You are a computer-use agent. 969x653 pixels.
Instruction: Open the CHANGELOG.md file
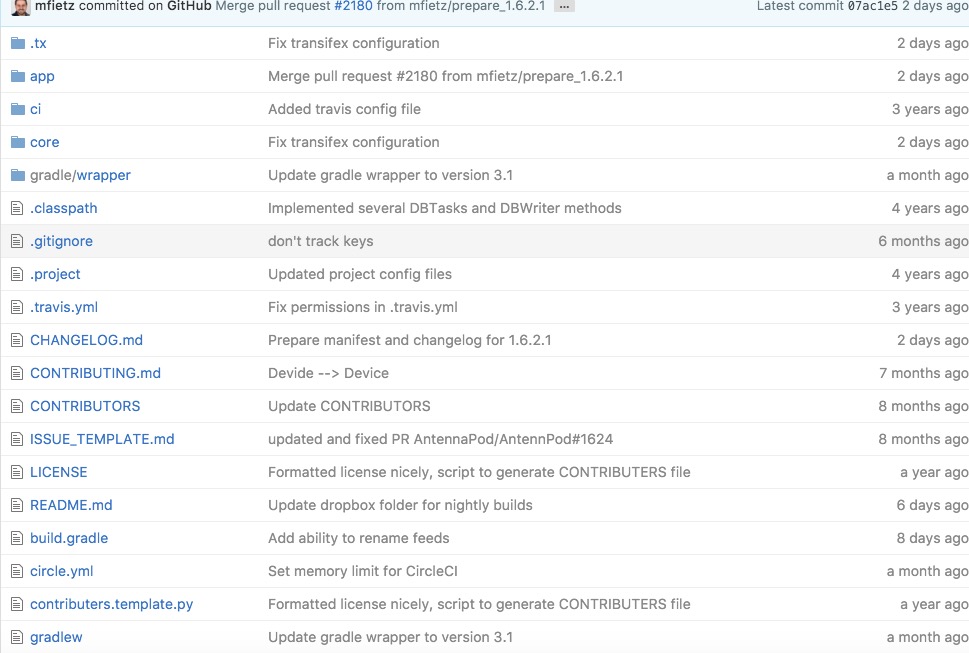(87, 340)
